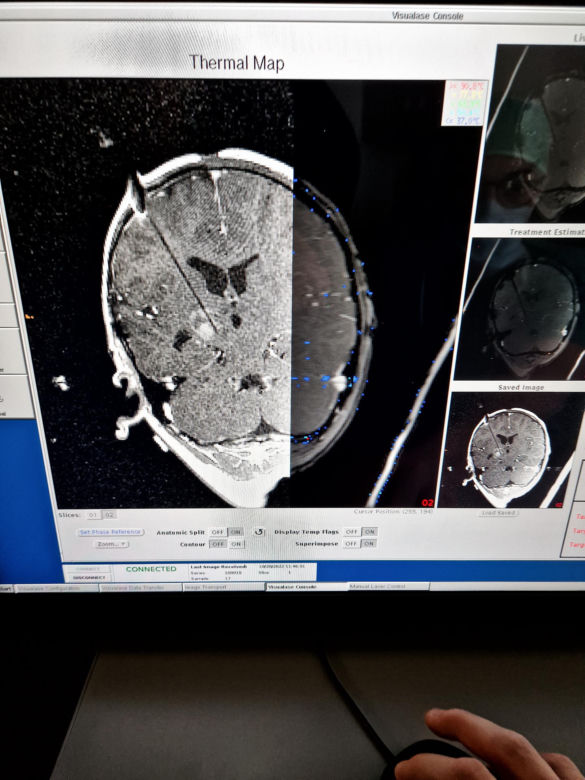Set Contour to ON

[236, 544]
